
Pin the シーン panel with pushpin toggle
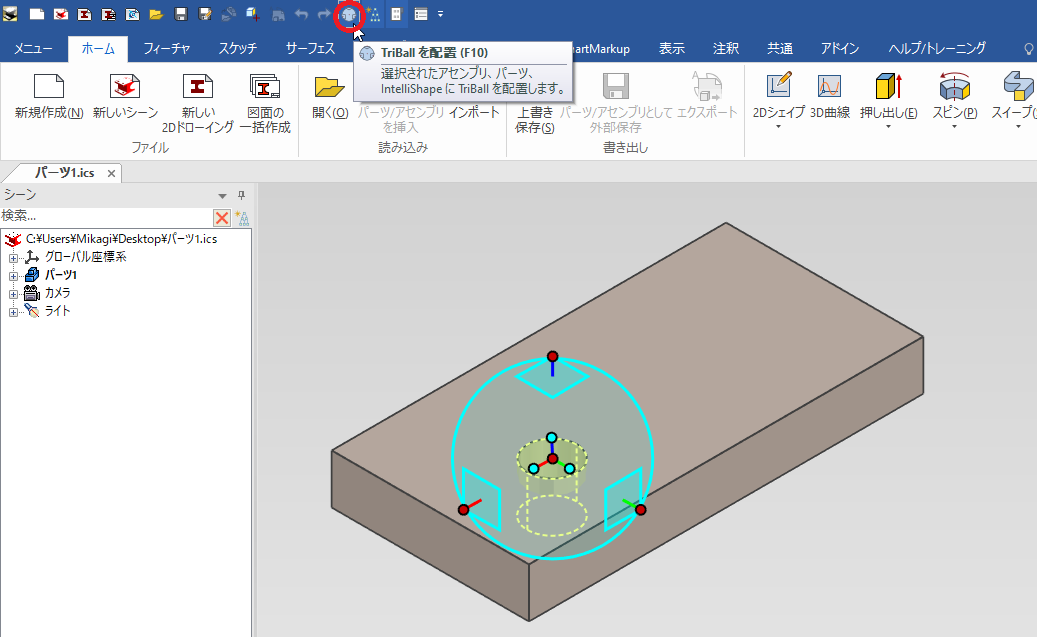tap(240, 195)
